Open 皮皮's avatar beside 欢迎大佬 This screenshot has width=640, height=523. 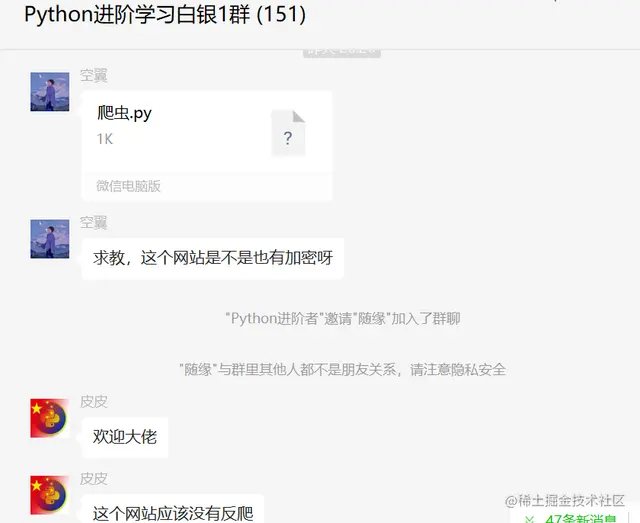[50, 418]
